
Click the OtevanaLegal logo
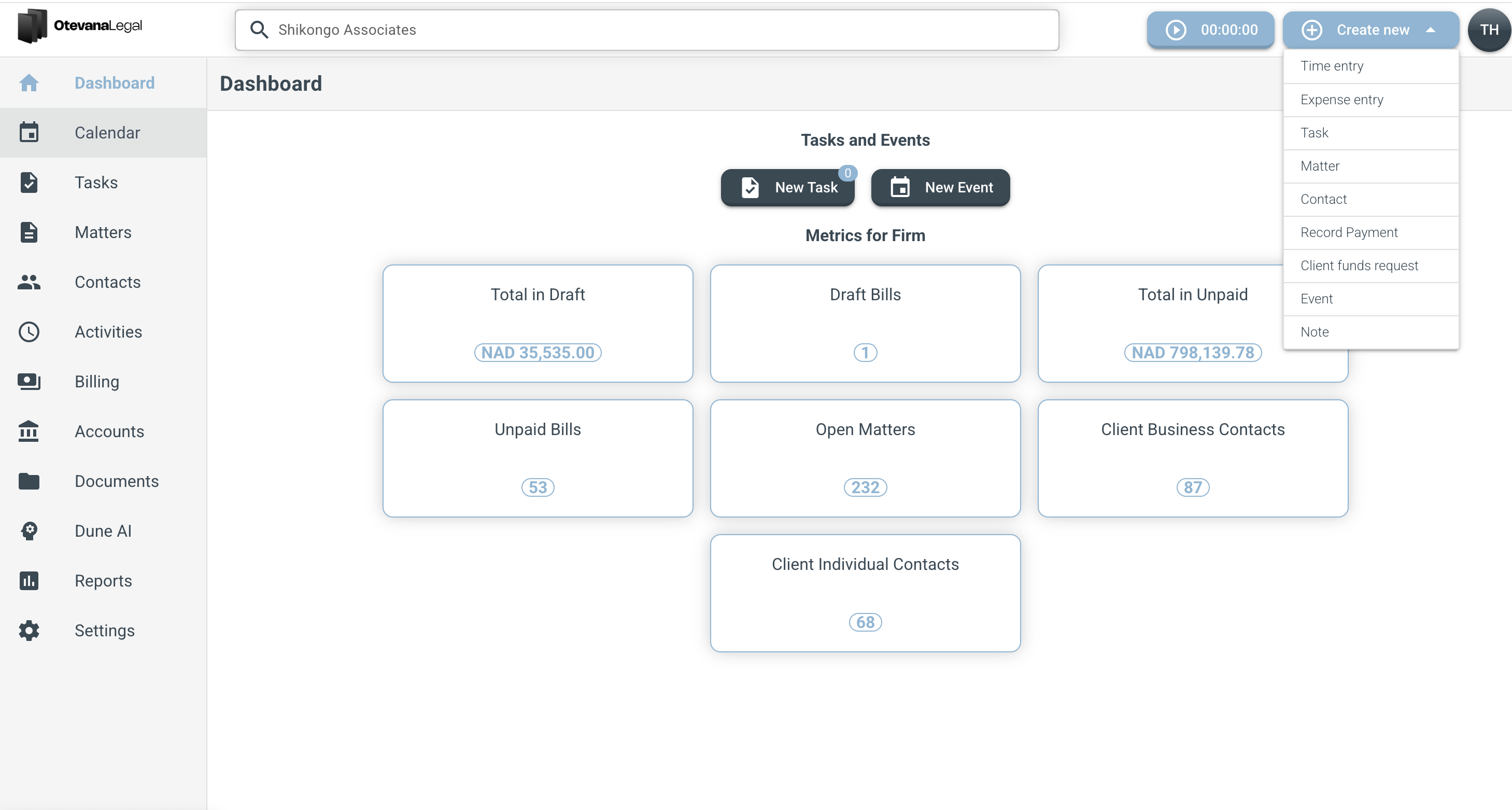pos(79,25)
